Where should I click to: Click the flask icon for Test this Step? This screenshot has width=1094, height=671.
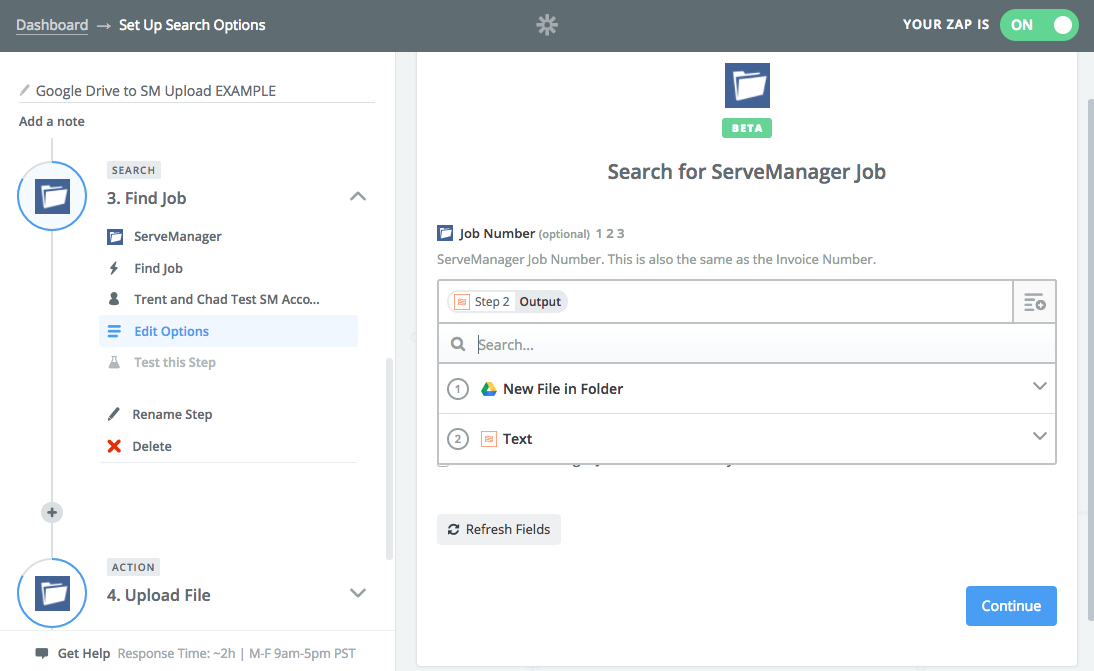(x=114, y=362)
